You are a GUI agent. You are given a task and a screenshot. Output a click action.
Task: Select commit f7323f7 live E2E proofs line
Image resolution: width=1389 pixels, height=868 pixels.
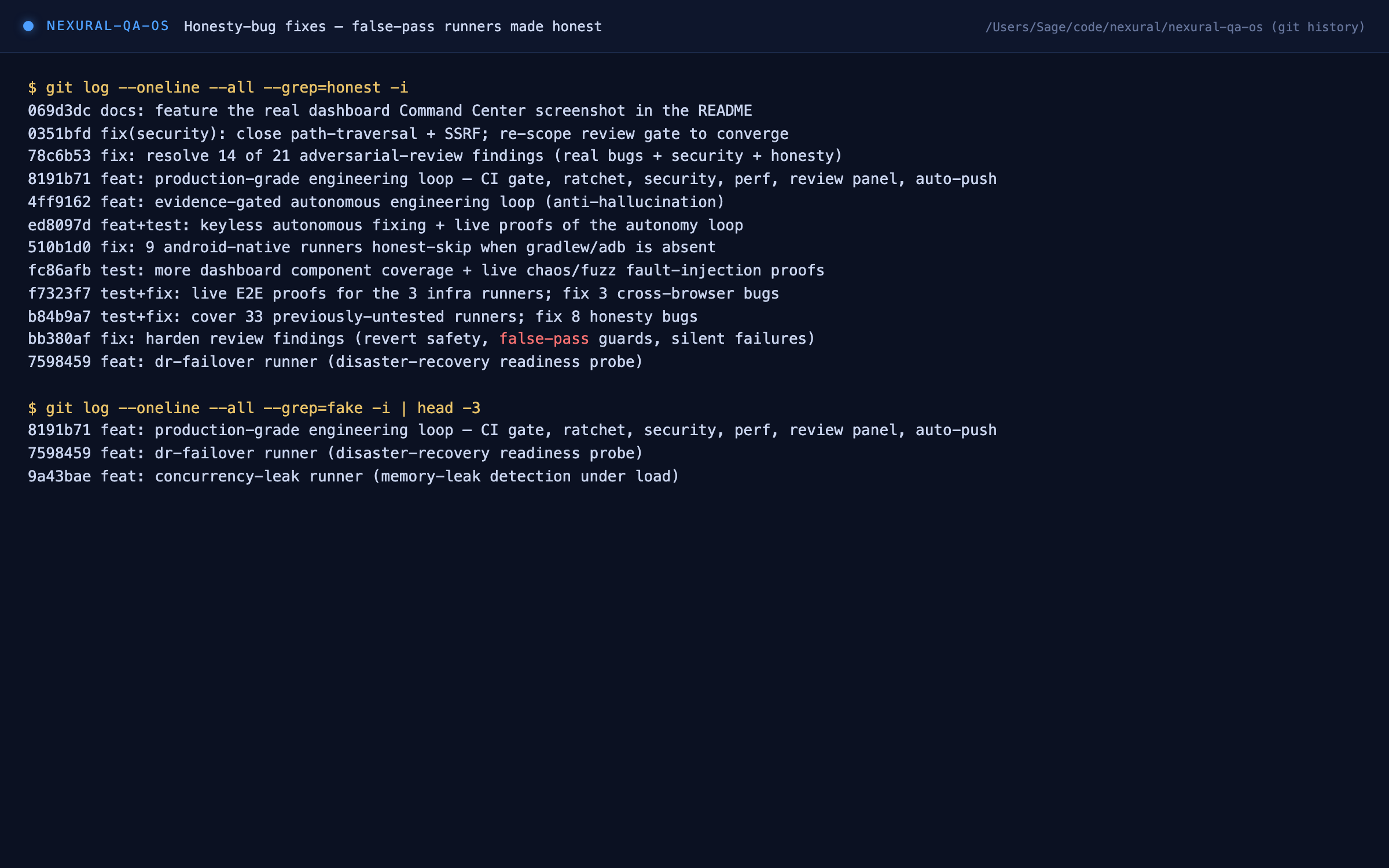coord(403,293)
